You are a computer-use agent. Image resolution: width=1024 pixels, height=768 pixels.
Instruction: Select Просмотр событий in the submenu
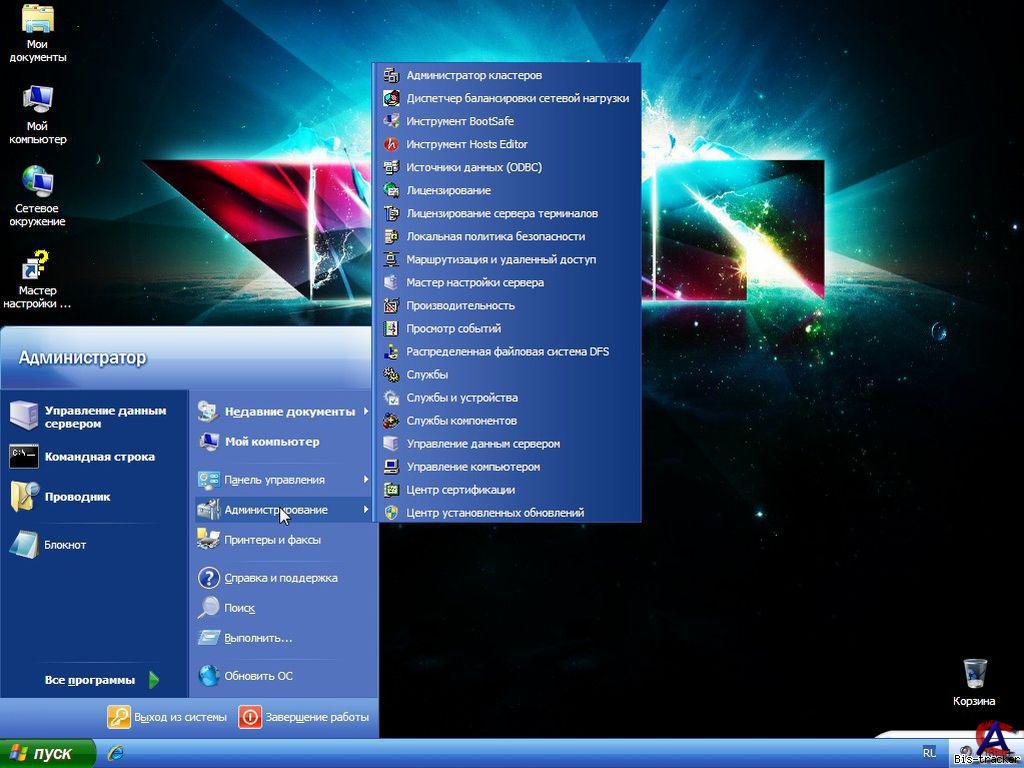pos(453,329)
